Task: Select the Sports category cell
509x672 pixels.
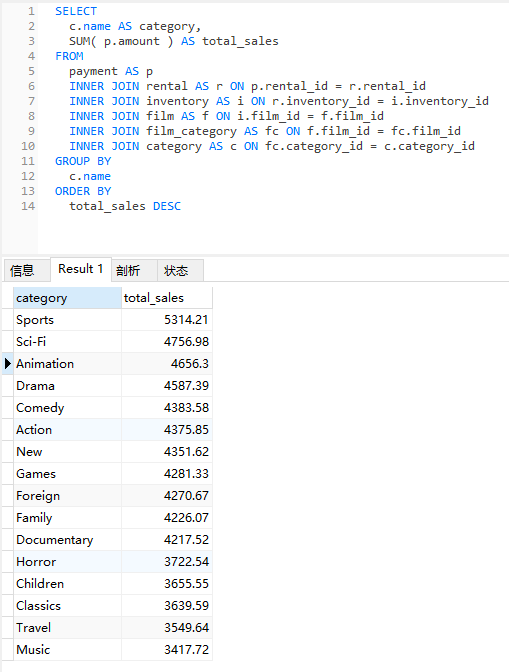Action: click(67, 320)
